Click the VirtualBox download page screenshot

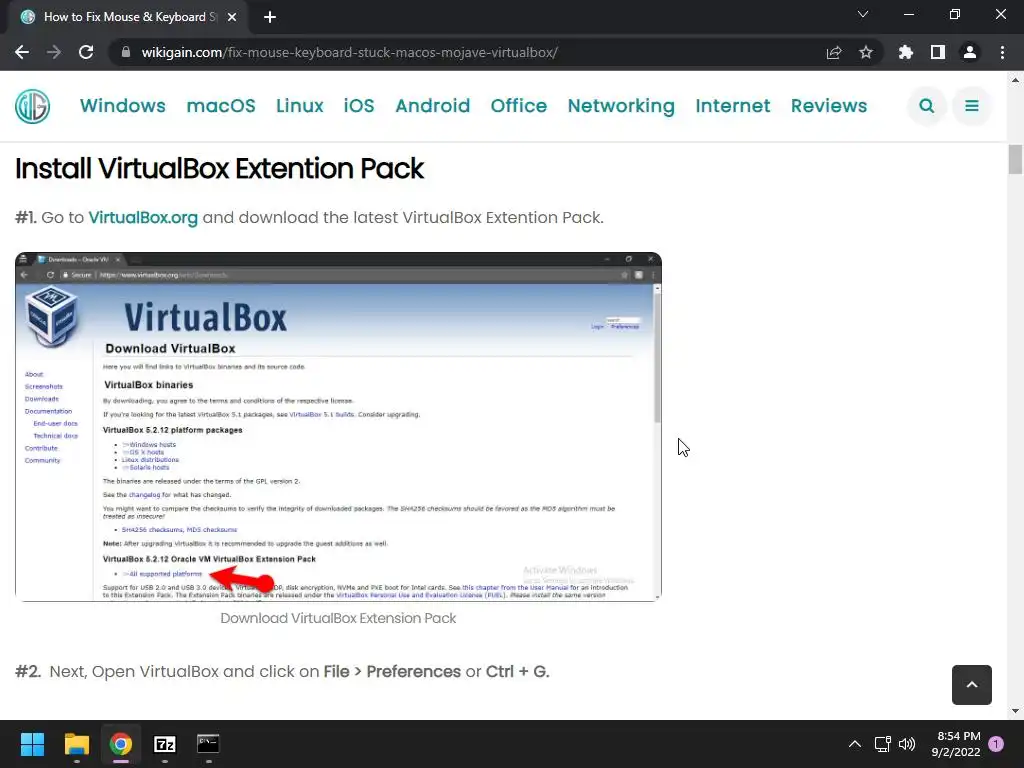338,426
